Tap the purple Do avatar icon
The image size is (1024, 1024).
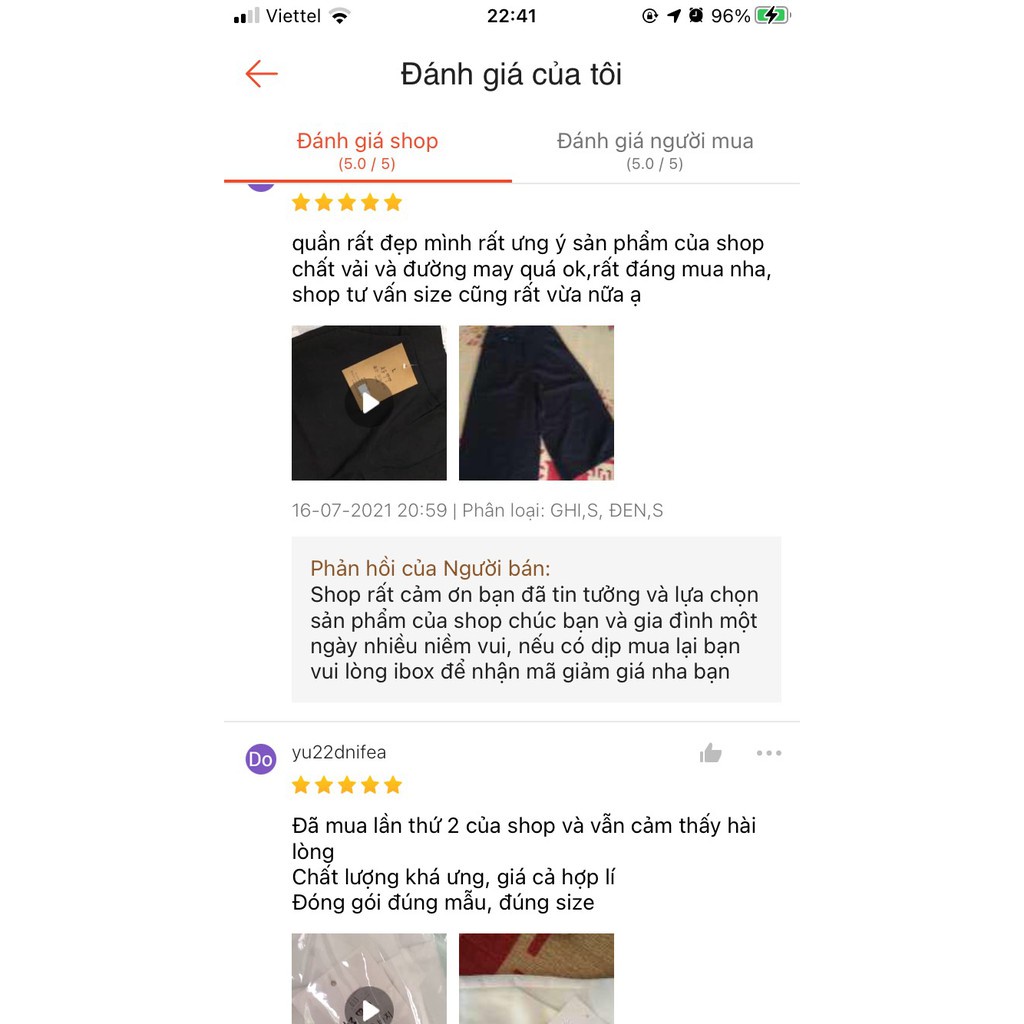[x=261, y=759]
